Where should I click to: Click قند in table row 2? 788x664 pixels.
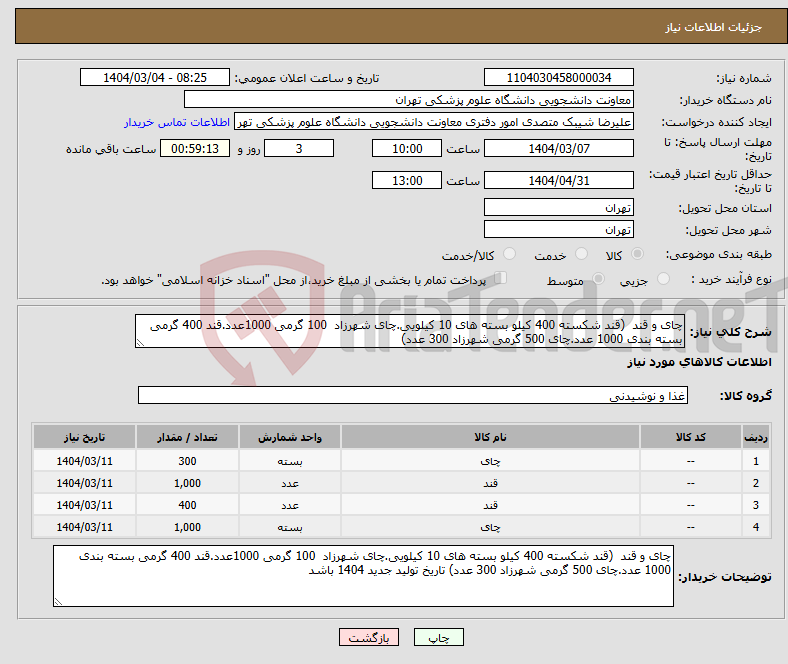[x=490, y=483]
